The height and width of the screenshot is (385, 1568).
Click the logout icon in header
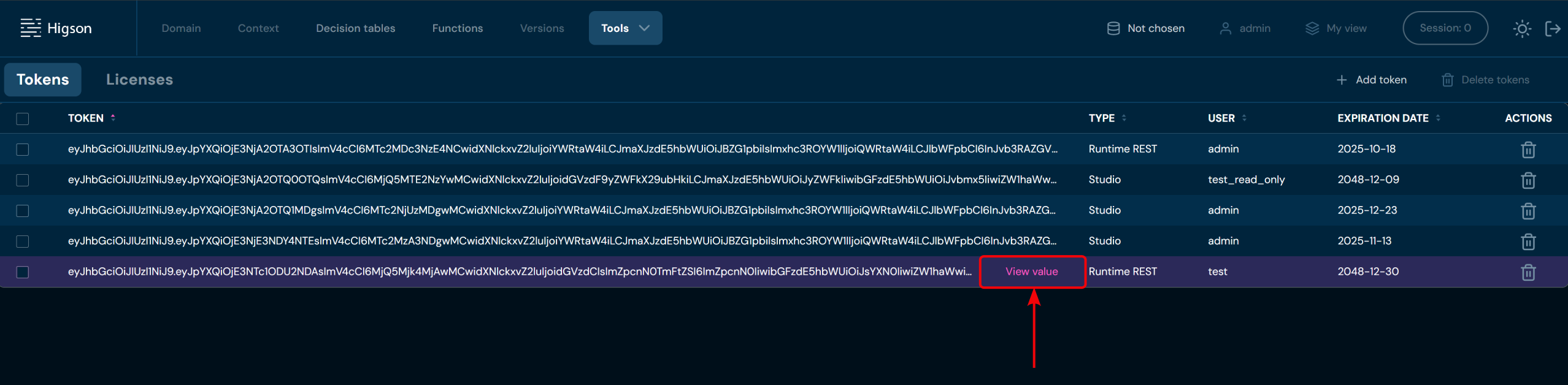pyautogui.click(x=1552, y=29)
